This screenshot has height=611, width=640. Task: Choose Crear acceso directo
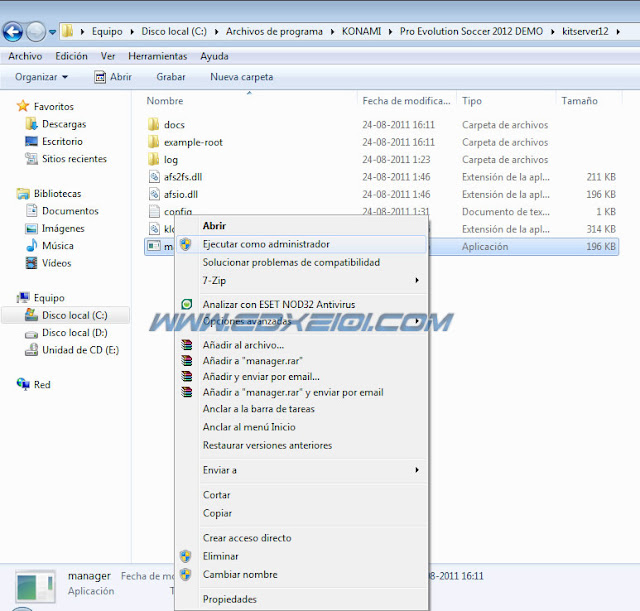tap(301, 538)
